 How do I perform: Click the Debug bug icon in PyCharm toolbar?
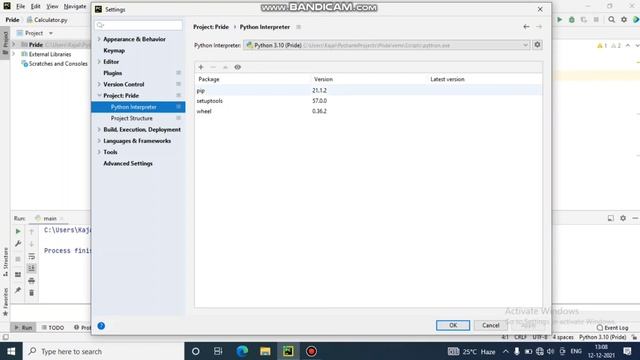(572, 20)
